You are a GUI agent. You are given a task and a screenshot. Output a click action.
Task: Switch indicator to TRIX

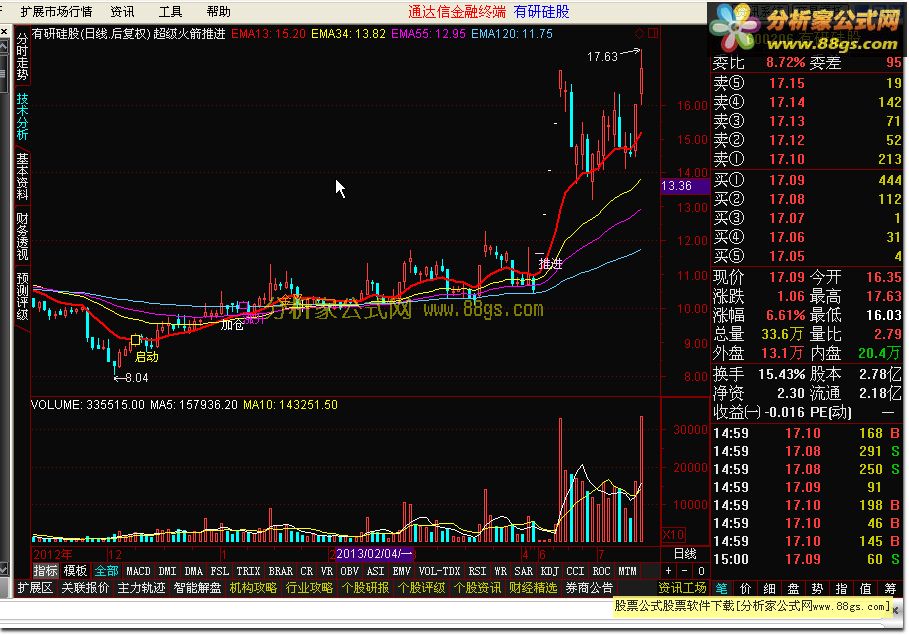(x=248, y=571)
